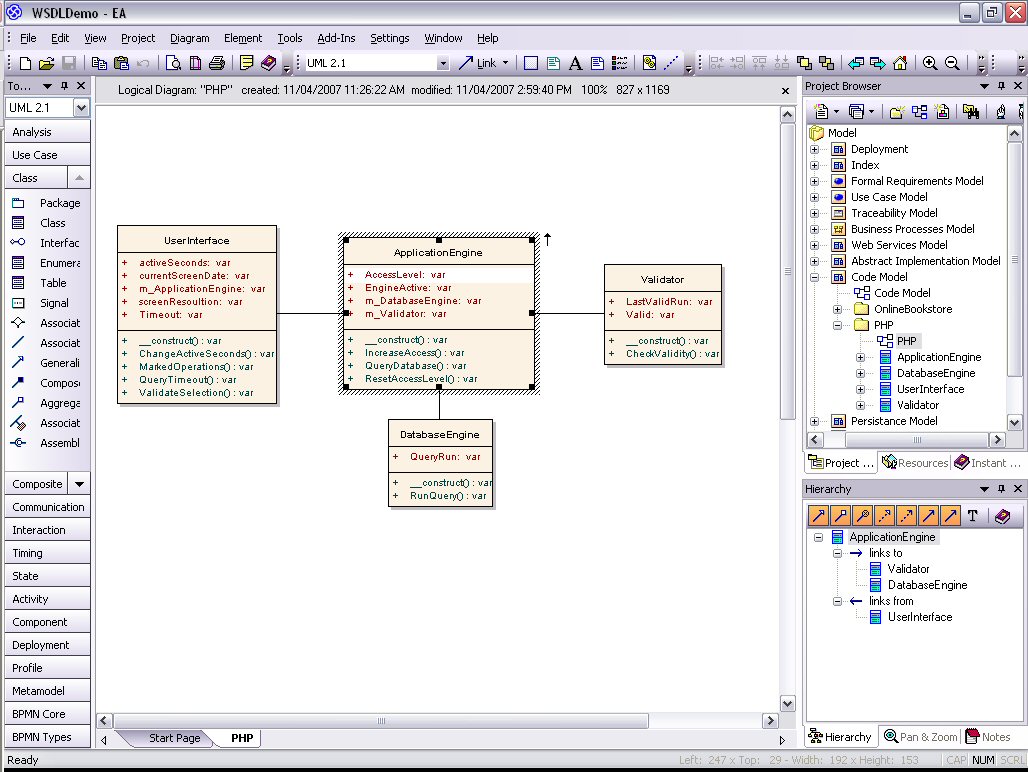Click the New file toolbar icon
This screenshot has width=1028, height=772.
(26, 63)
